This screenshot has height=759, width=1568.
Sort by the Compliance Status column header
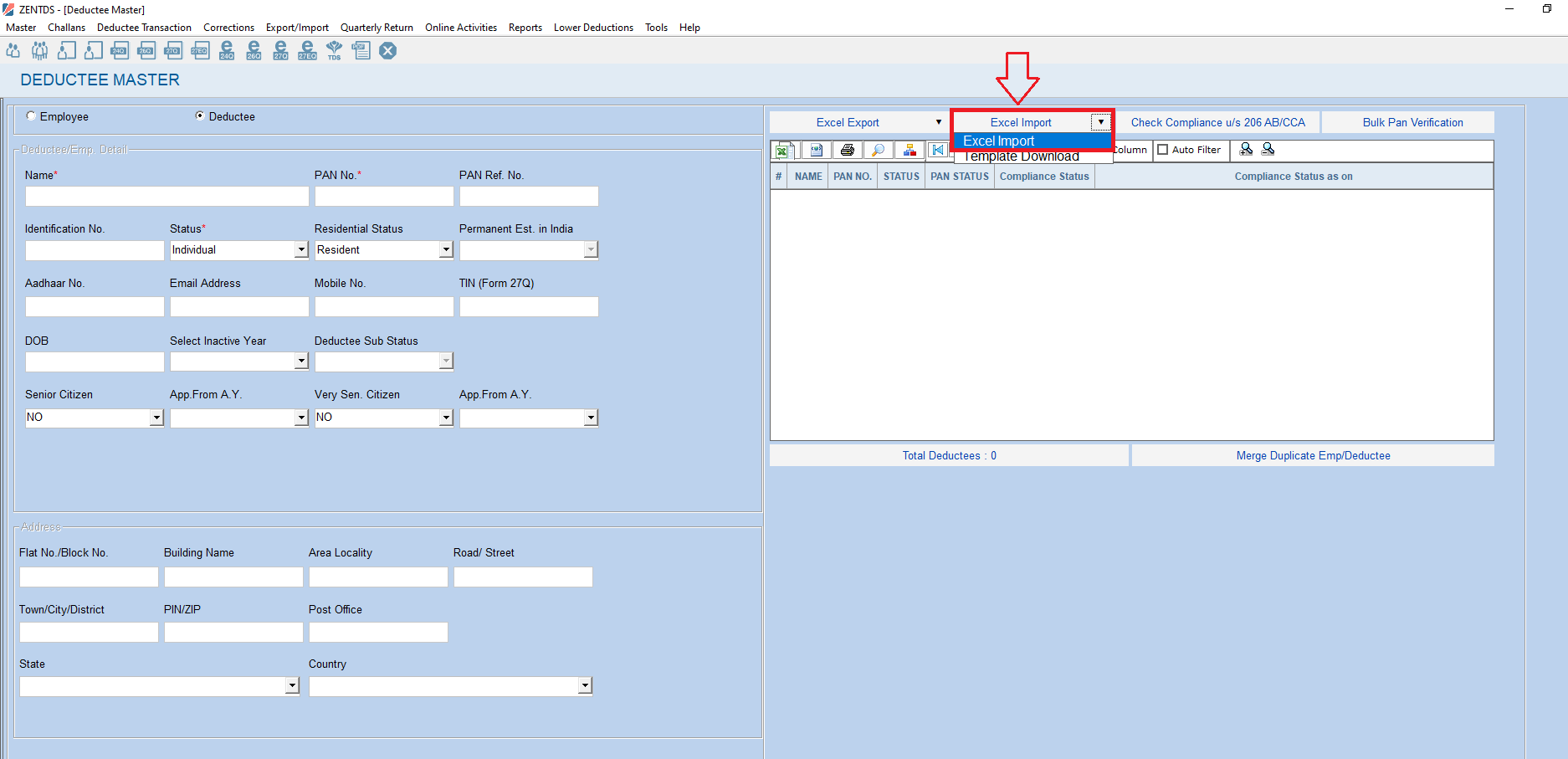pyautogui.click(x=1044, y=177)
